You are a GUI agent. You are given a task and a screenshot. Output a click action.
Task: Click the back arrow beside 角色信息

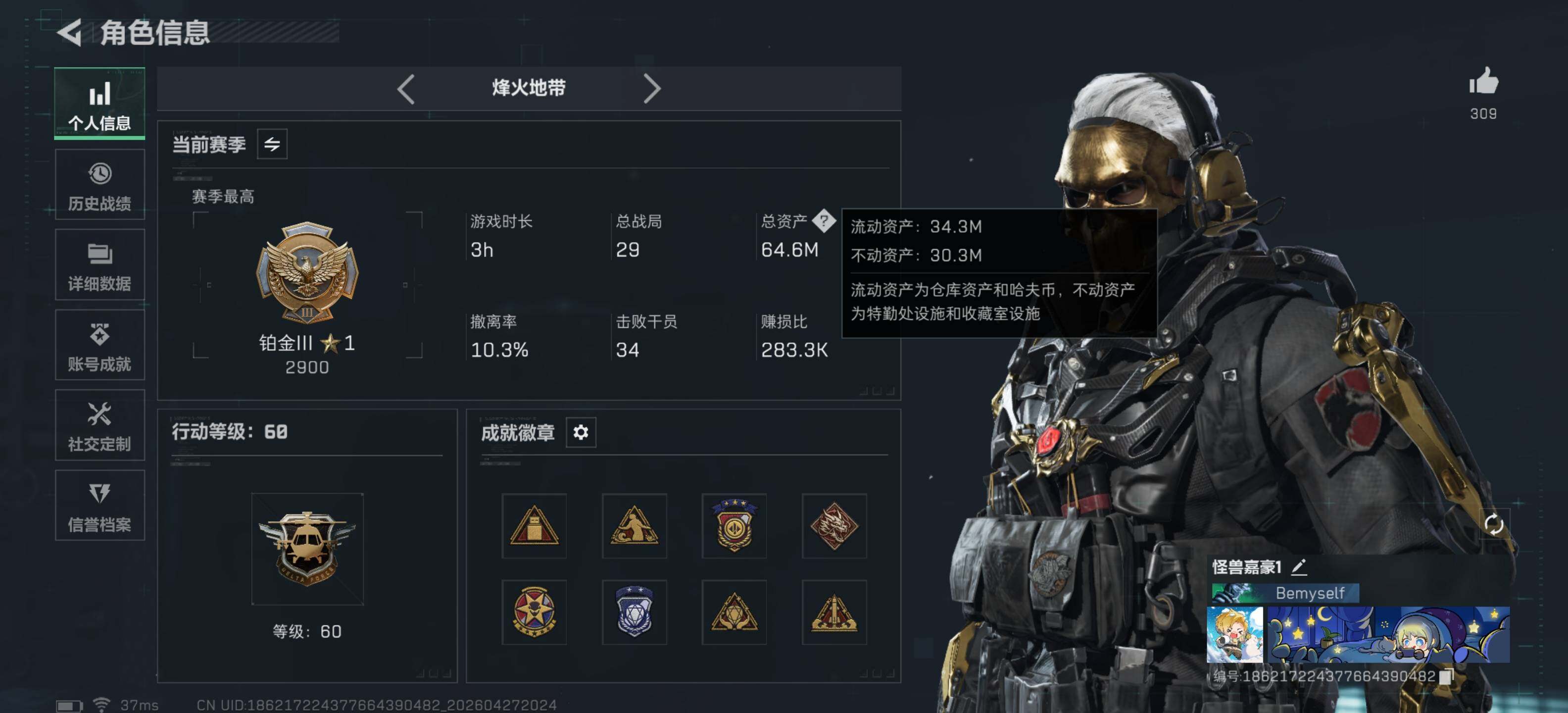pos(69,32)
